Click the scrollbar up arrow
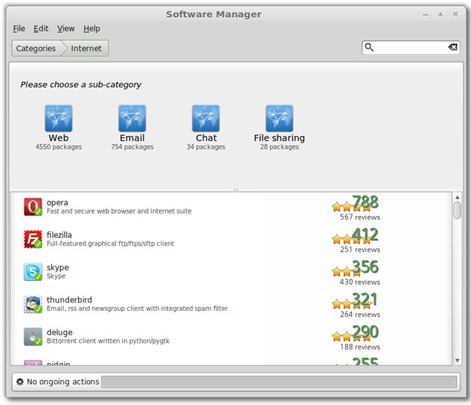Screen dimensions: 471x405 point(457,197)
